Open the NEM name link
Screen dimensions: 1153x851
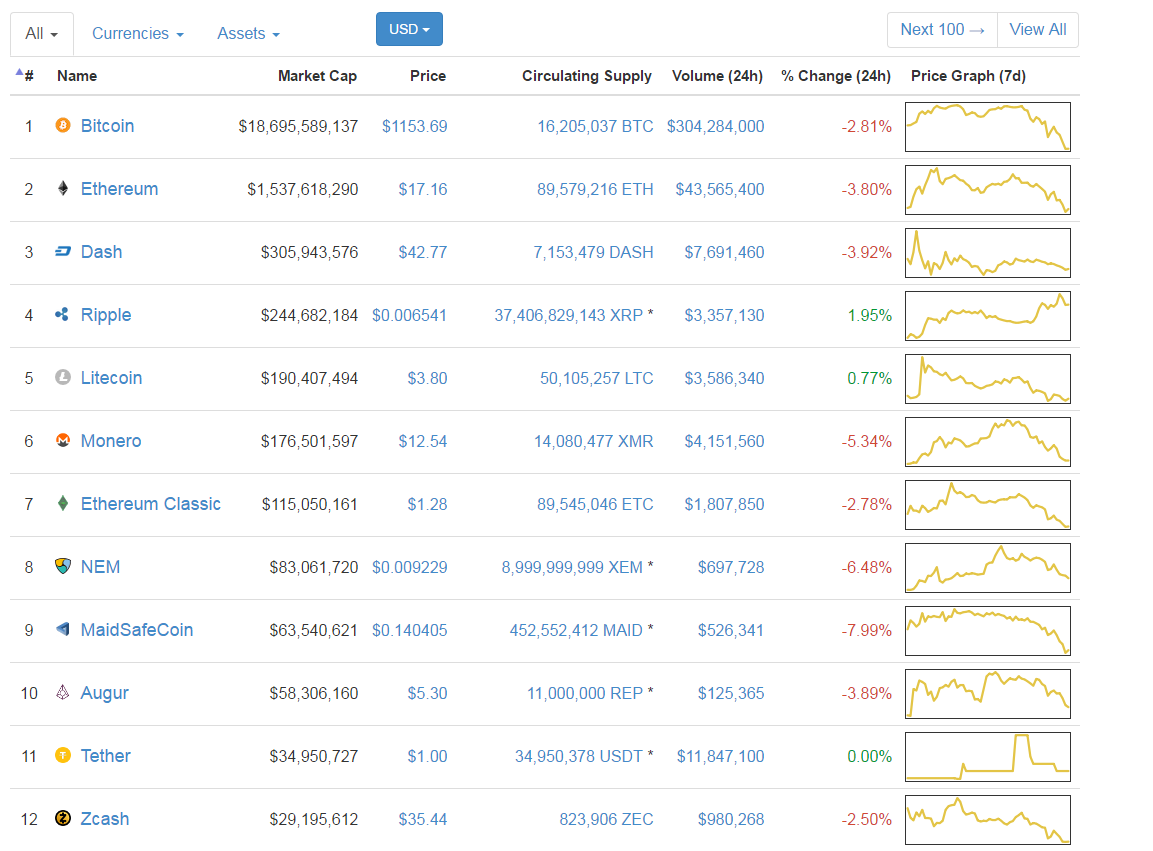(100, 567)
